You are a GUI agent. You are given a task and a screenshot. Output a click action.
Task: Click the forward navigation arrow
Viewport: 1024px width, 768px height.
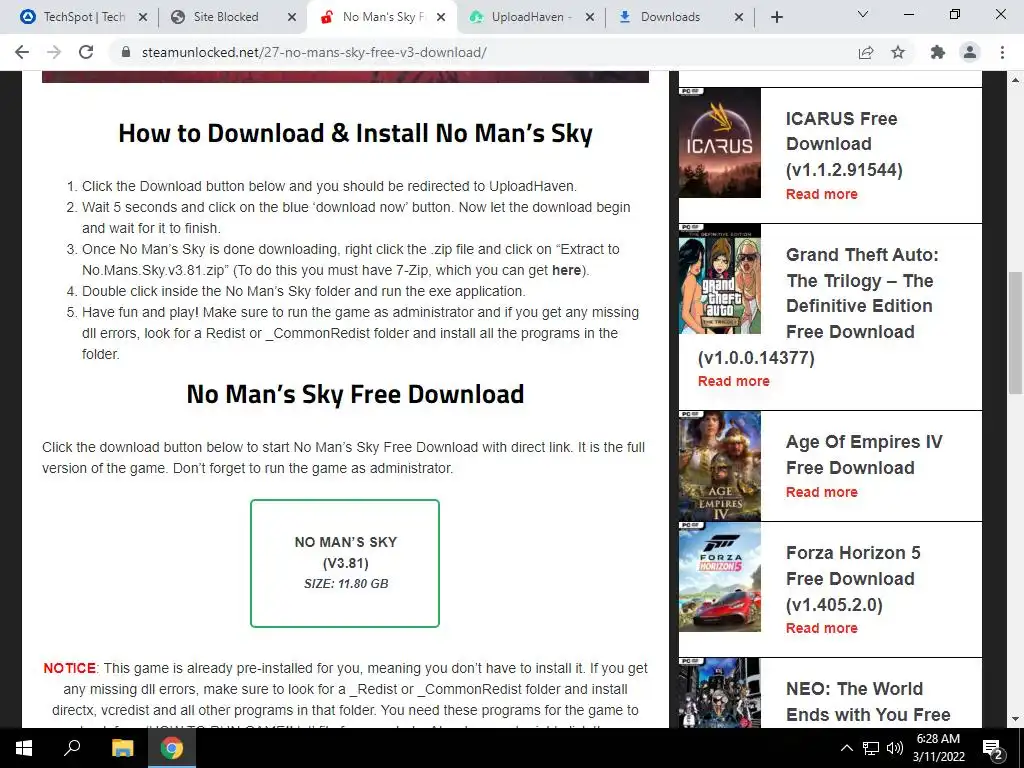pyautogui.click(x=54, y=52)
